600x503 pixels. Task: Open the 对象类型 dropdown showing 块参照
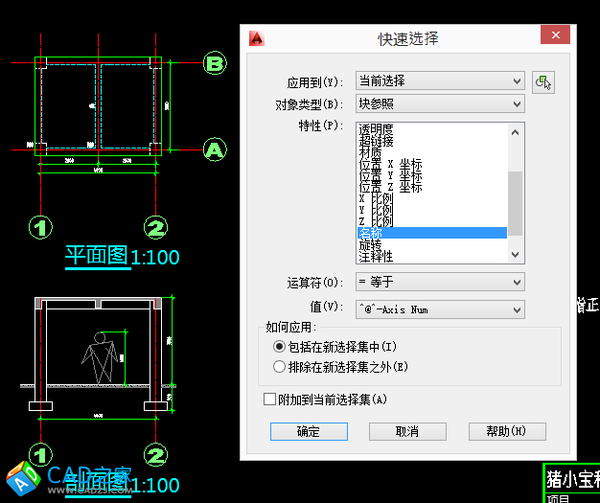click(440, 104)
